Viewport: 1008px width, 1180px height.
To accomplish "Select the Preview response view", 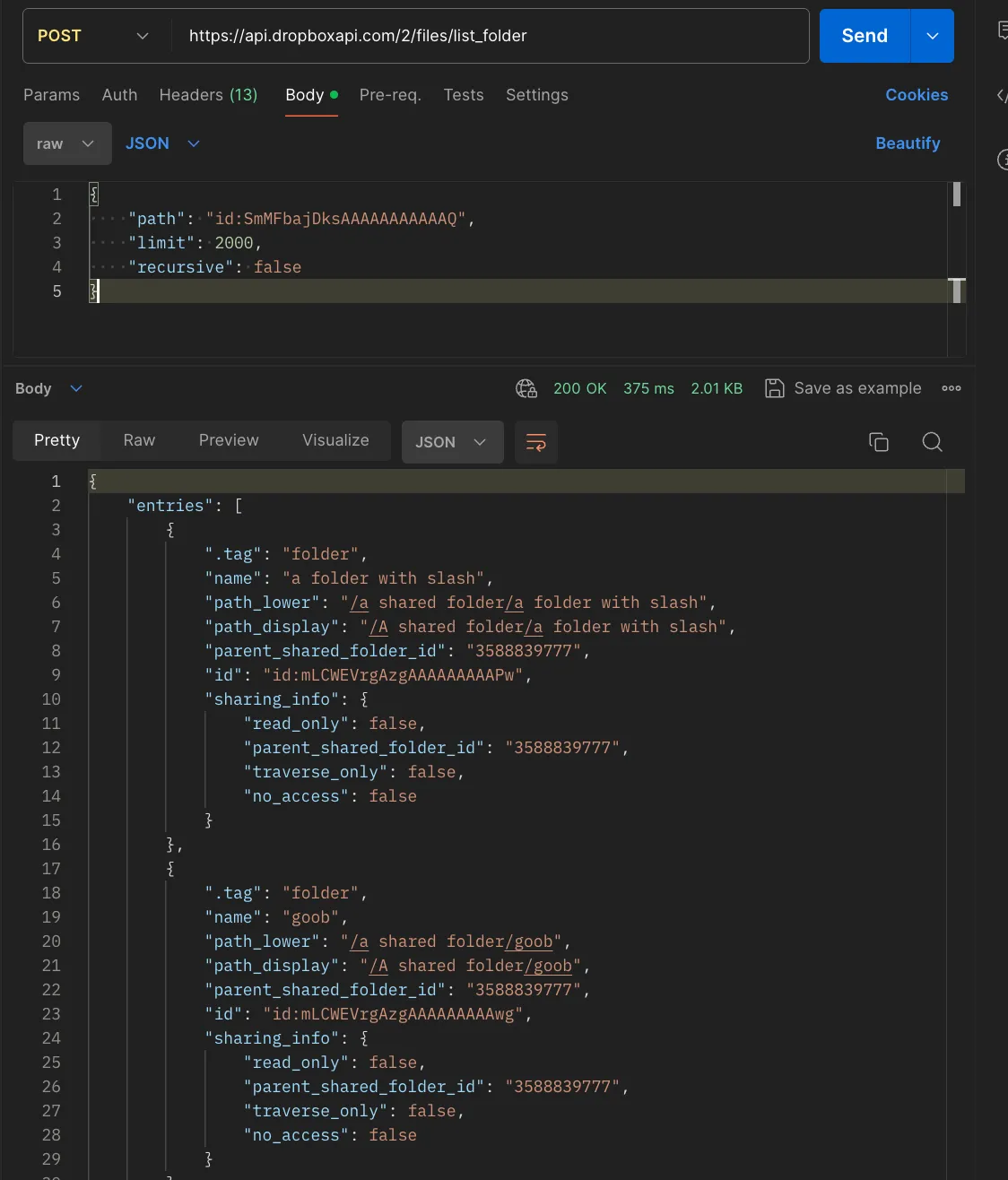I will (229, 440).
